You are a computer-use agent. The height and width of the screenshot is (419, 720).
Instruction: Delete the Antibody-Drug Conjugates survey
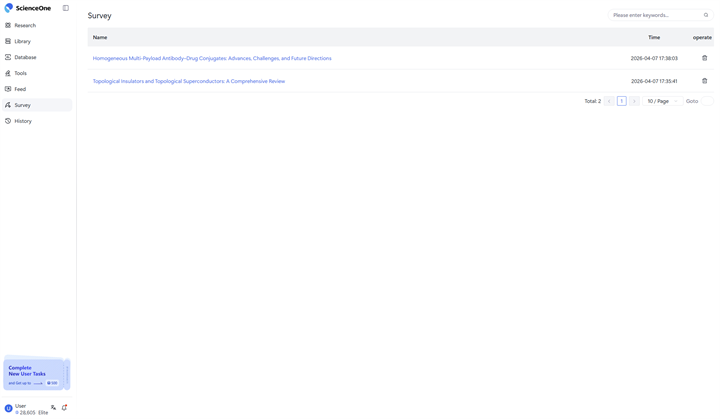point(704,58)
